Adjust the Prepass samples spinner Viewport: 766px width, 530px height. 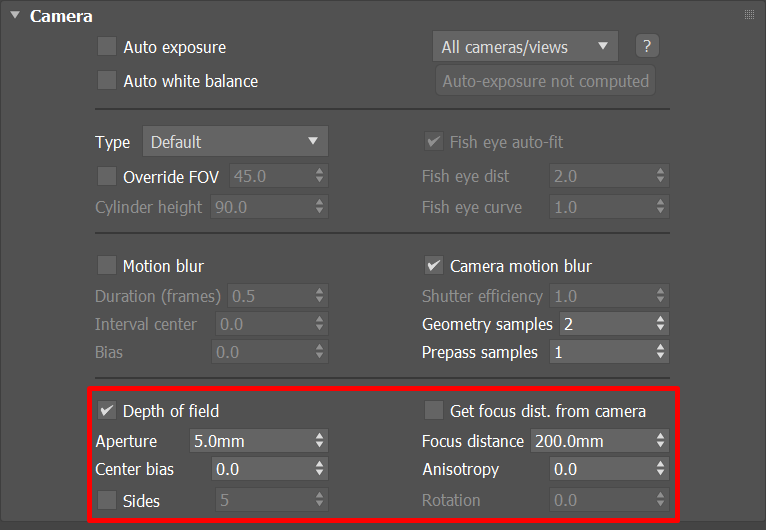click(660, 352)
